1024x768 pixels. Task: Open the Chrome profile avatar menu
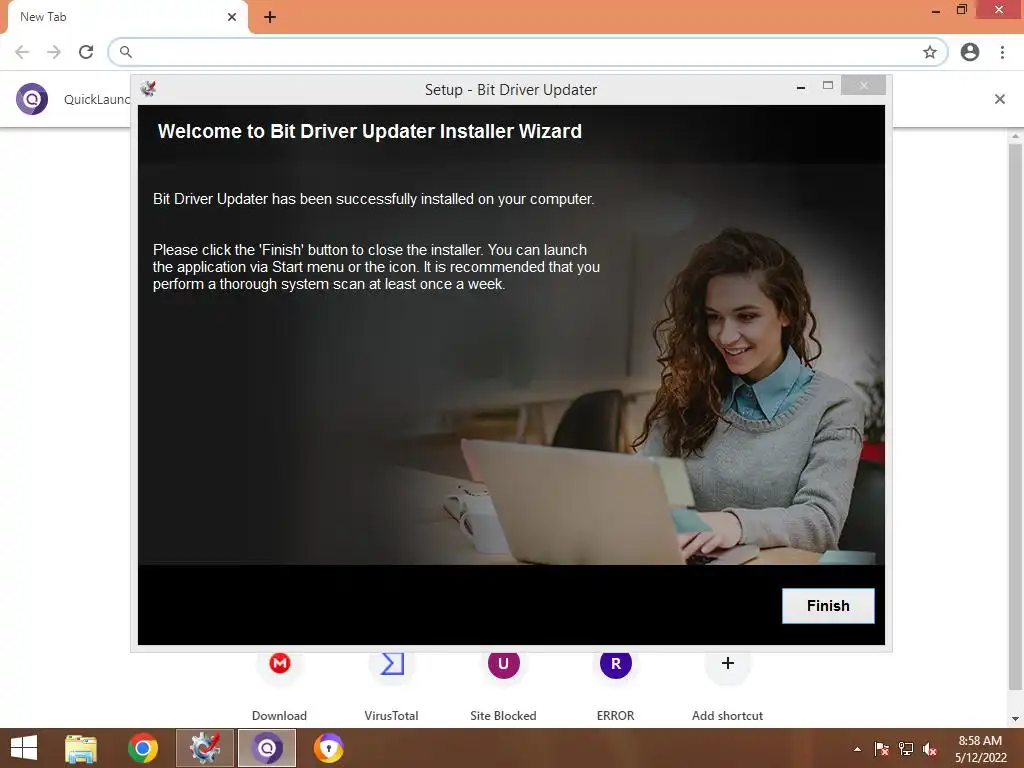[x=970, y=52]
